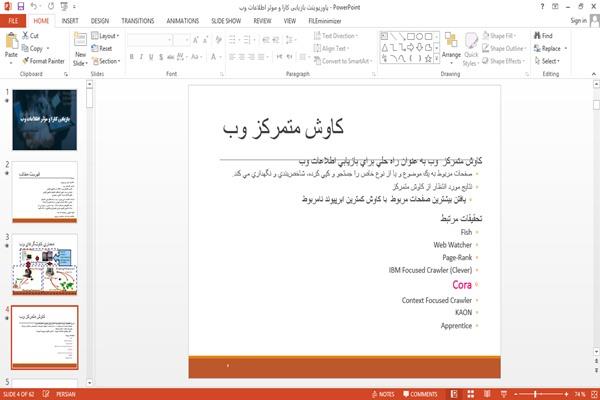Open the Section dropdown
The image size is (600, 400).
pyautogui.click(x=106, y=61)
